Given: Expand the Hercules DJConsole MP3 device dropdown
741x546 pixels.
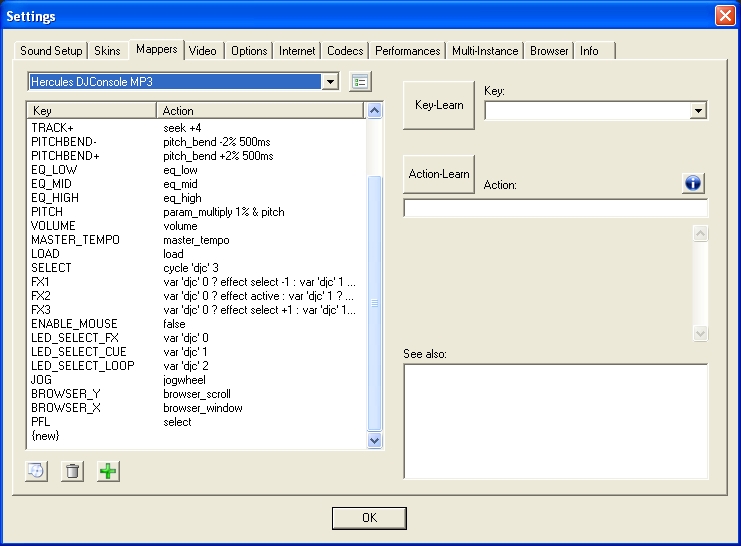Looking at the screenshot, I should 330,81.
